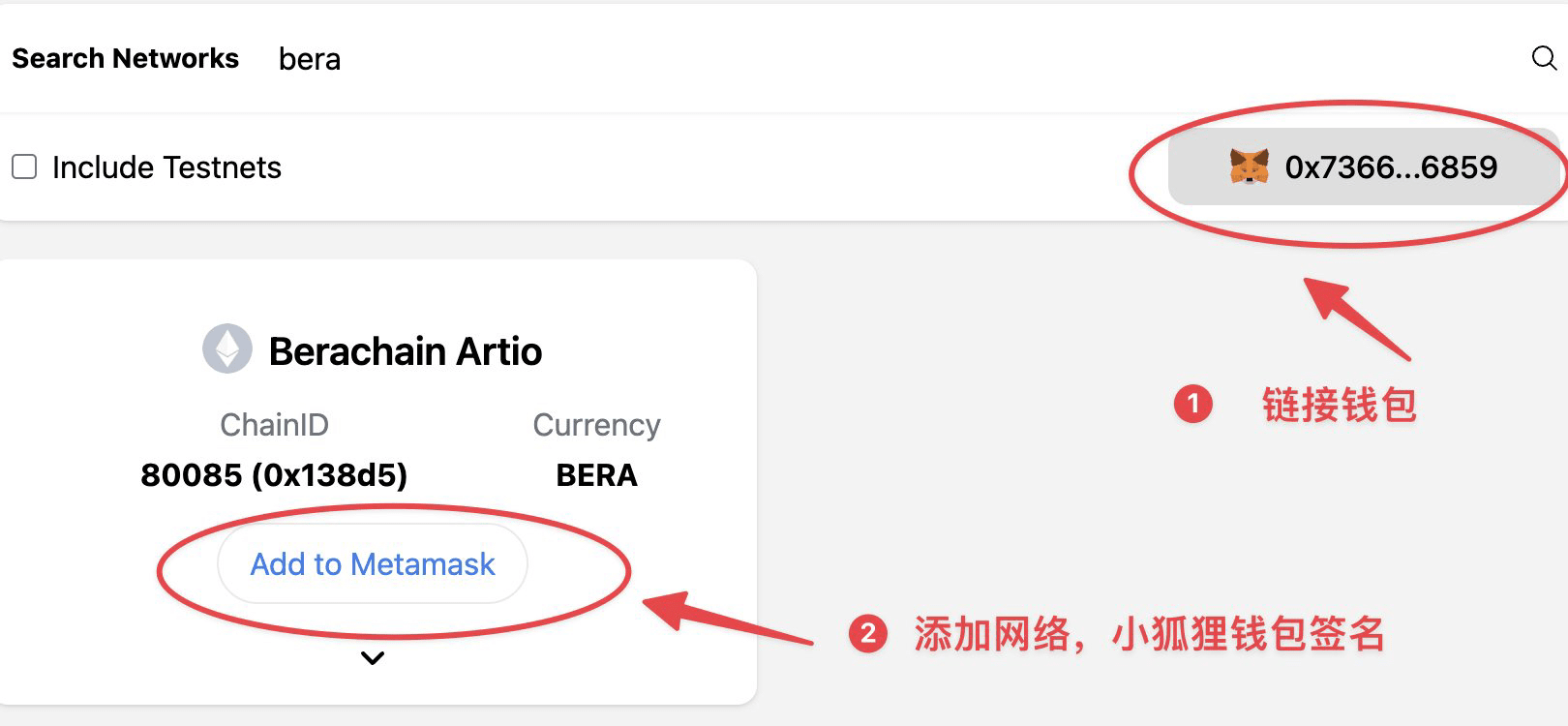Click the Ethereum logo beside Berachain Artio
Viewport: 1568px width, 726px height.
point(227,349)
